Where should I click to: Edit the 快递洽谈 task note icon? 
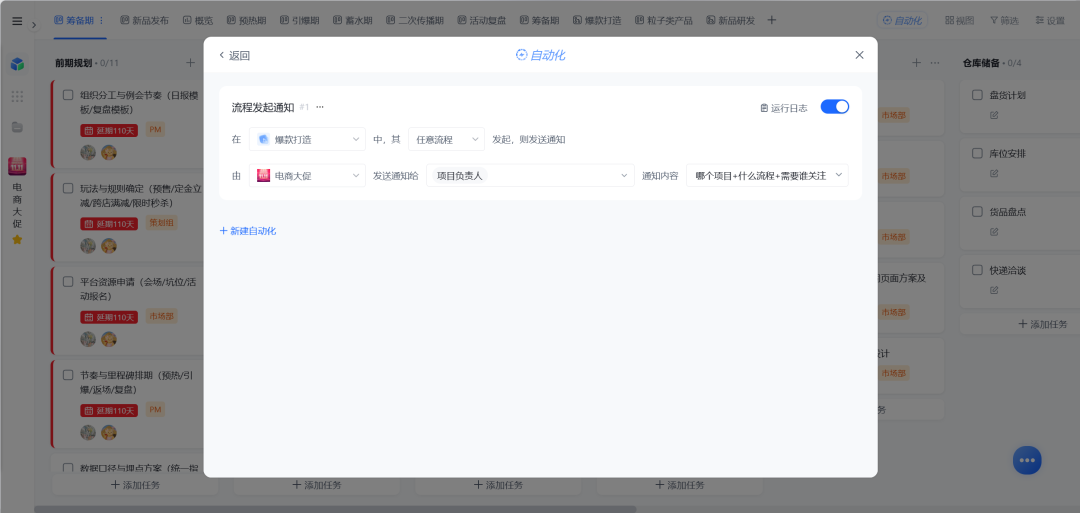[x=994, y=291]
